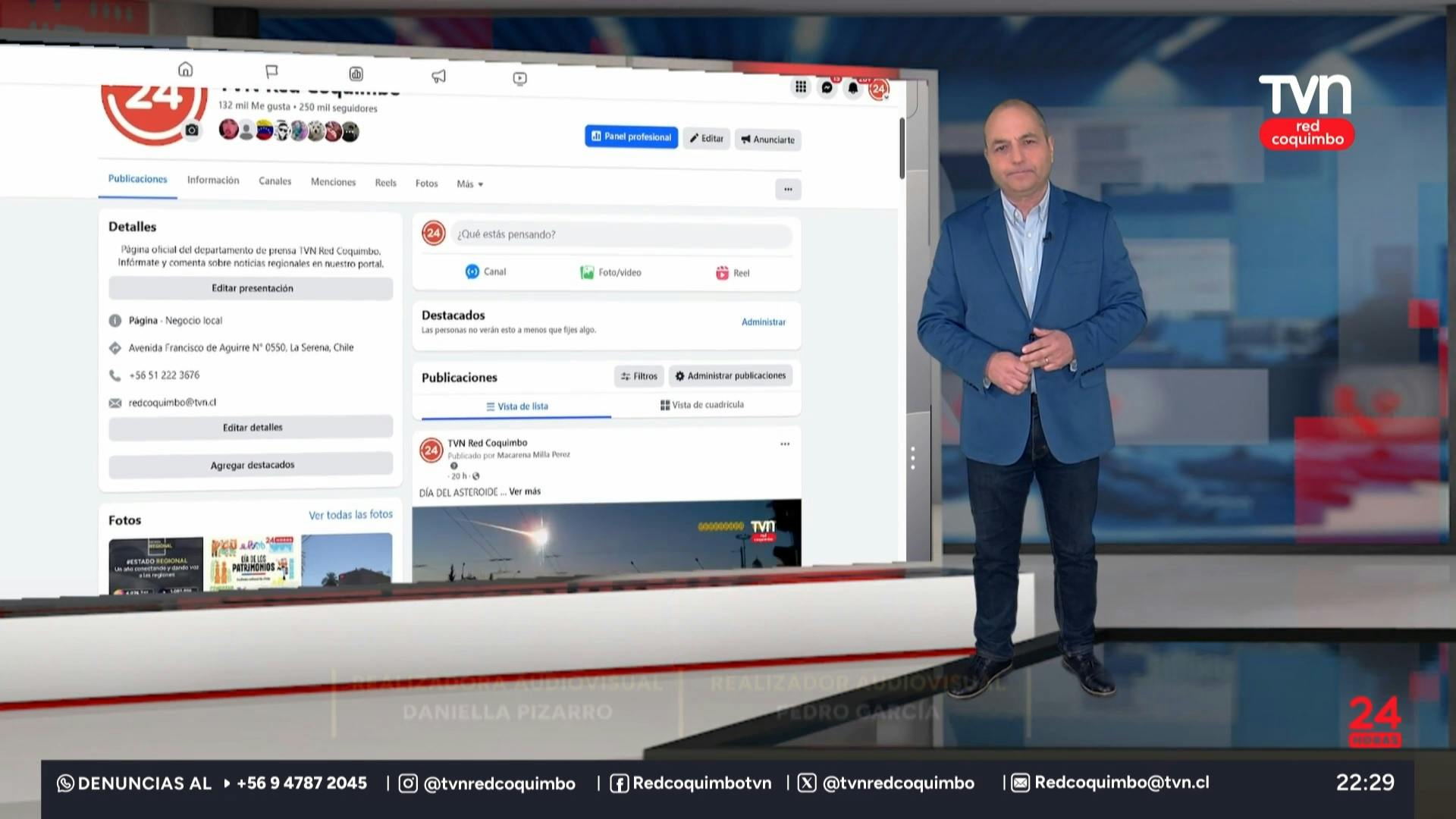Switch to the Información tab

pyautogui.click(x=213, y=180)
